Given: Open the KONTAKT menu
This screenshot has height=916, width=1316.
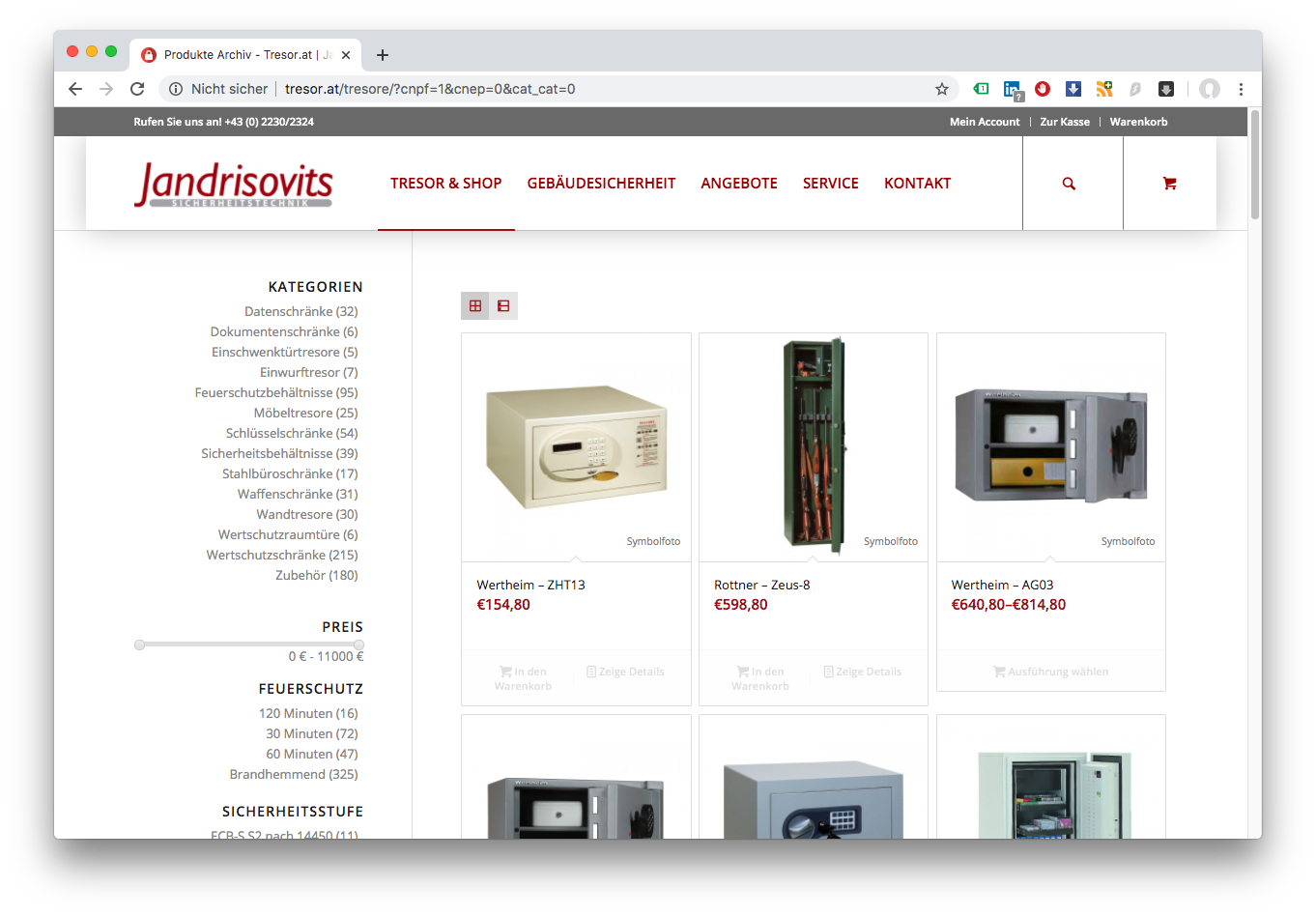Looking at the screenshot, I should tap(918, 183).
